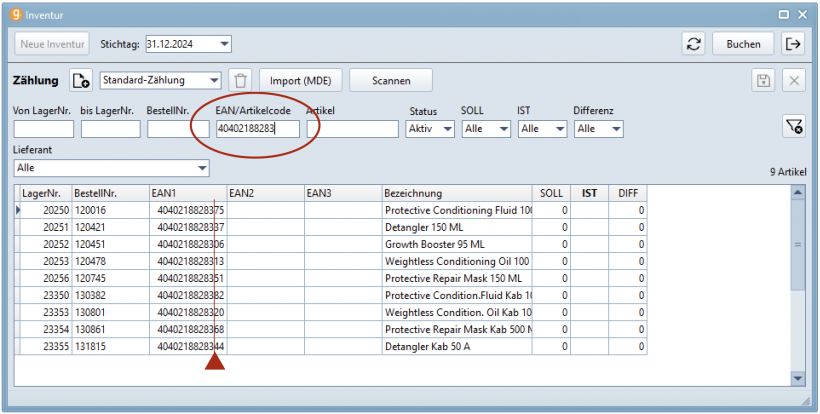Open the Lieferant dropdown
This screenshot has width=820, height=414.
202,168
